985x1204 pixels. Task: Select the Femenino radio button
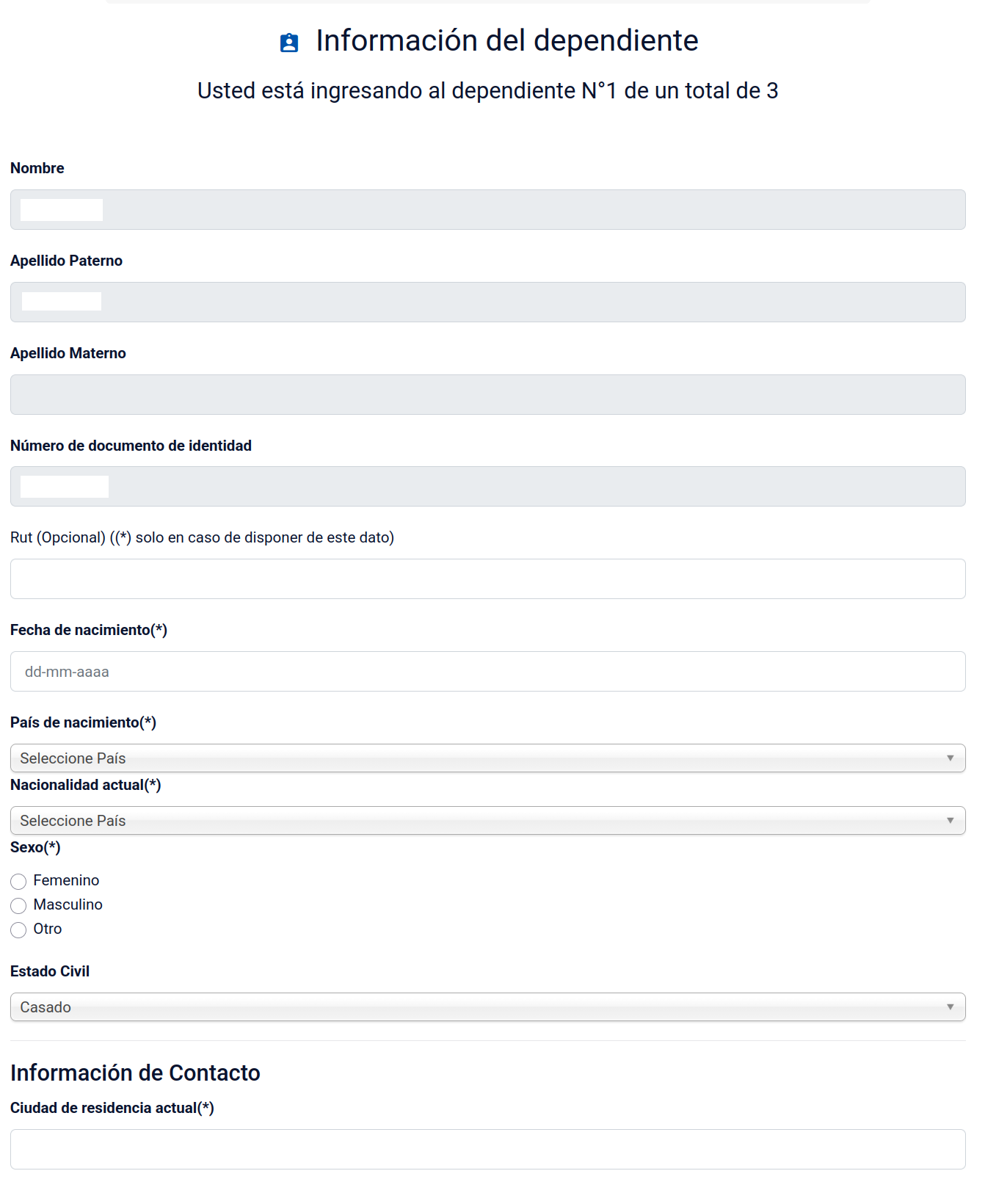[x=18, y=881]
